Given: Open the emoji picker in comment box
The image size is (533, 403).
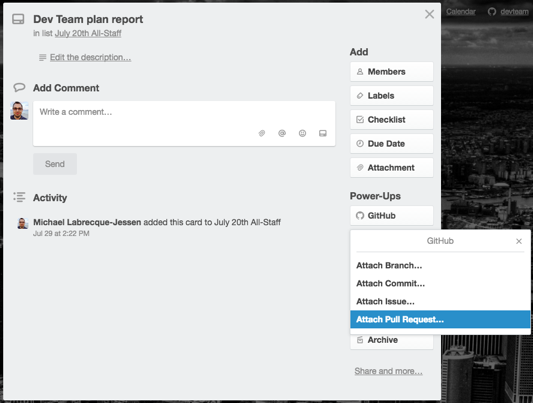Looking at the screenshot, I should coord(302,133).
